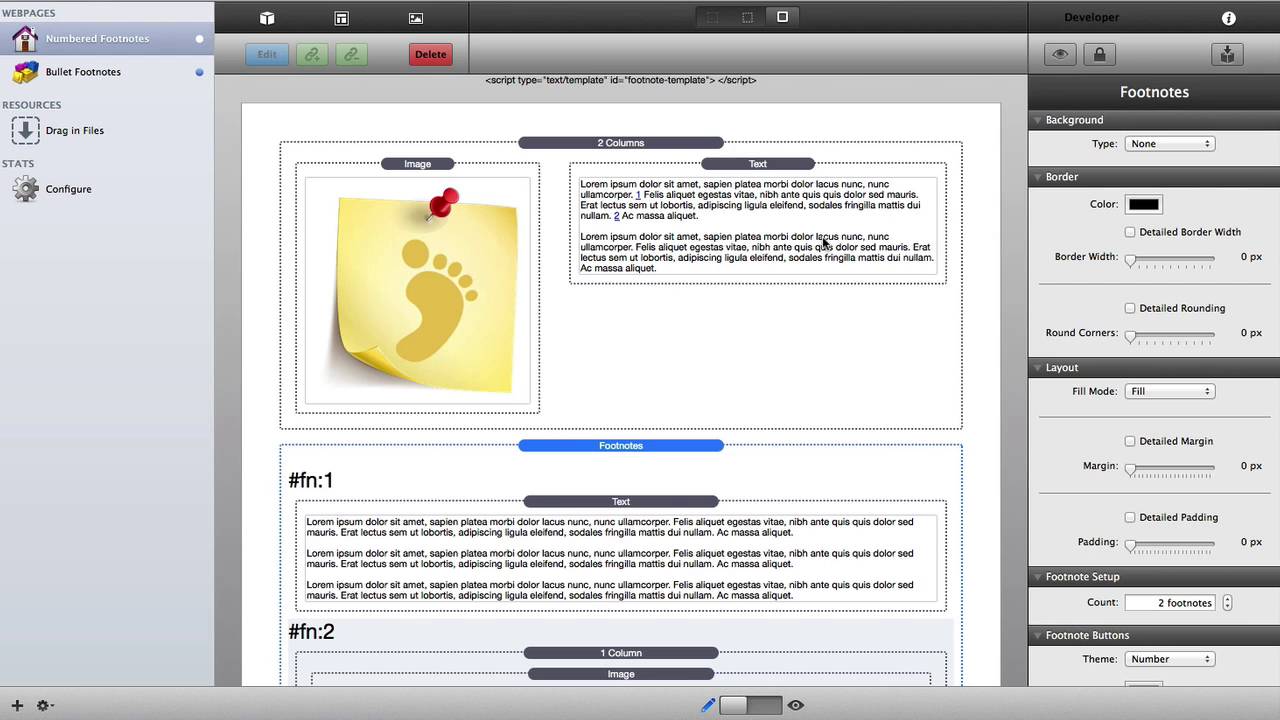This screenshot has height=720, width=1280.
Task: Enable Detailed Border Width checkbox
Action: click(1130, 232)
